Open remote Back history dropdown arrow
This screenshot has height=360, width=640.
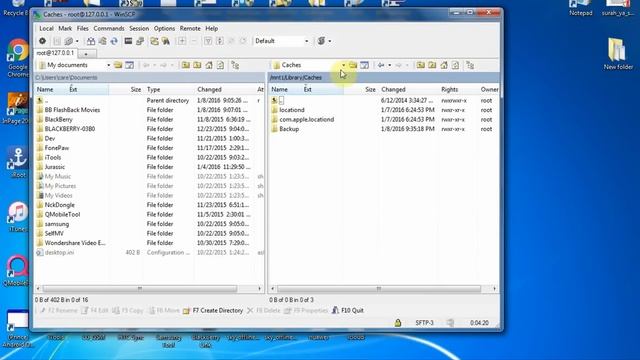tap(389, 65)
